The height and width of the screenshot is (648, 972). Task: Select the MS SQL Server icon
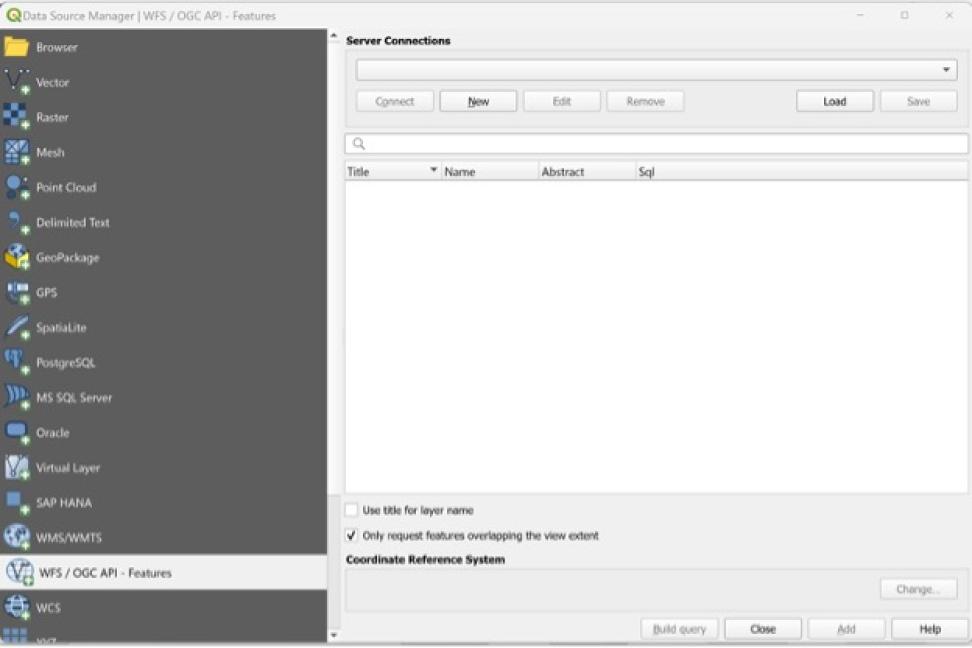coord(17,397)
